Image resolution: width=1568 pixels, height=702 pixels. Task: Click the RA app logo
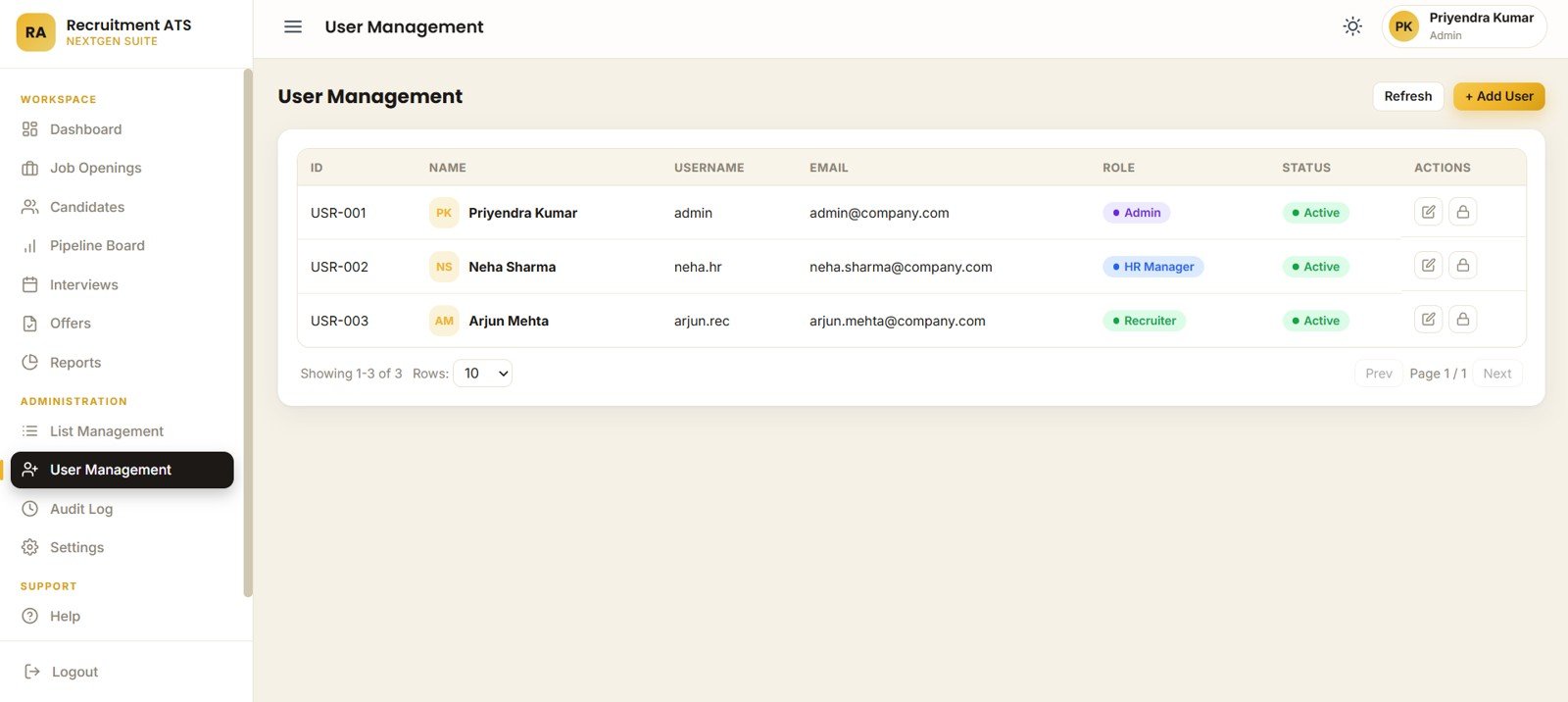tap(35, 32)
